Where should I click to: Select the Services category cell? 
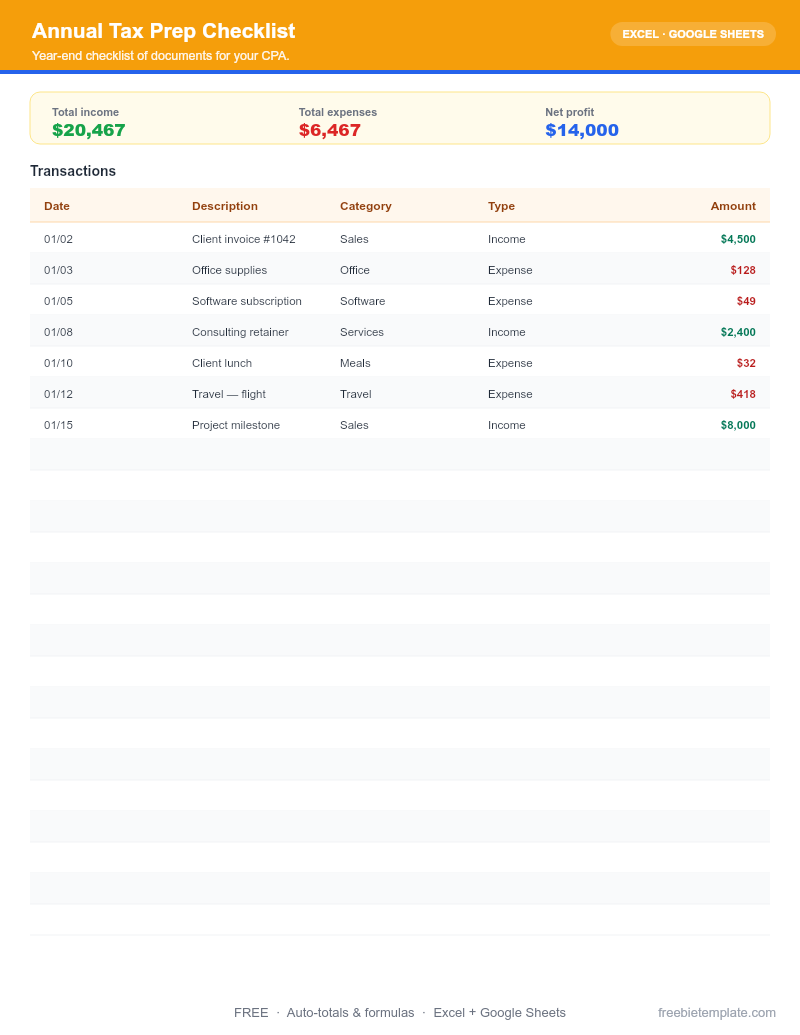coord(362,332)
